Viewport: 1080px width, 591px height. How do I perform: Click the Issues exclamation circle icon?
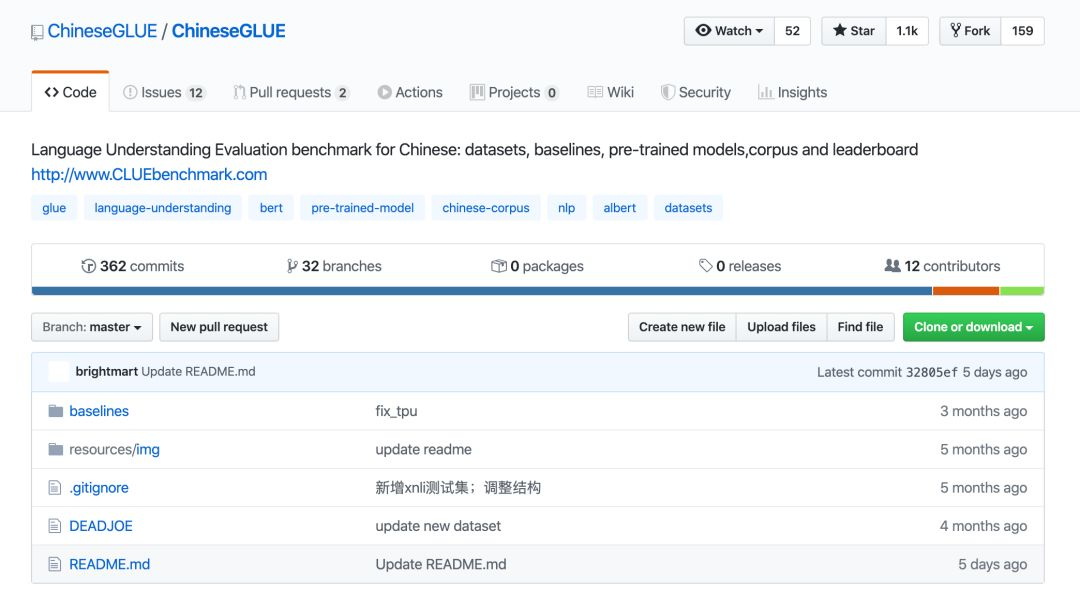(x=129, y=92)
